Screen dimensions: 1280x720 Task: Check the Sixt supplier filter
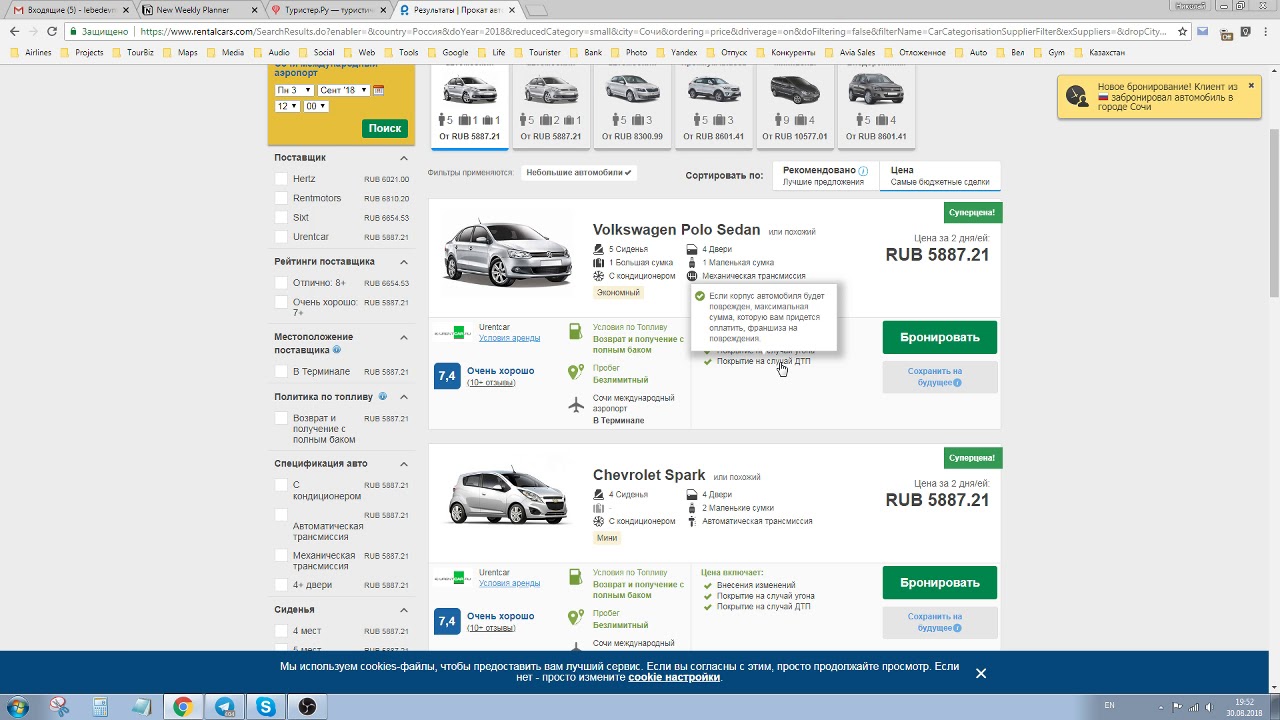(281, 217)
